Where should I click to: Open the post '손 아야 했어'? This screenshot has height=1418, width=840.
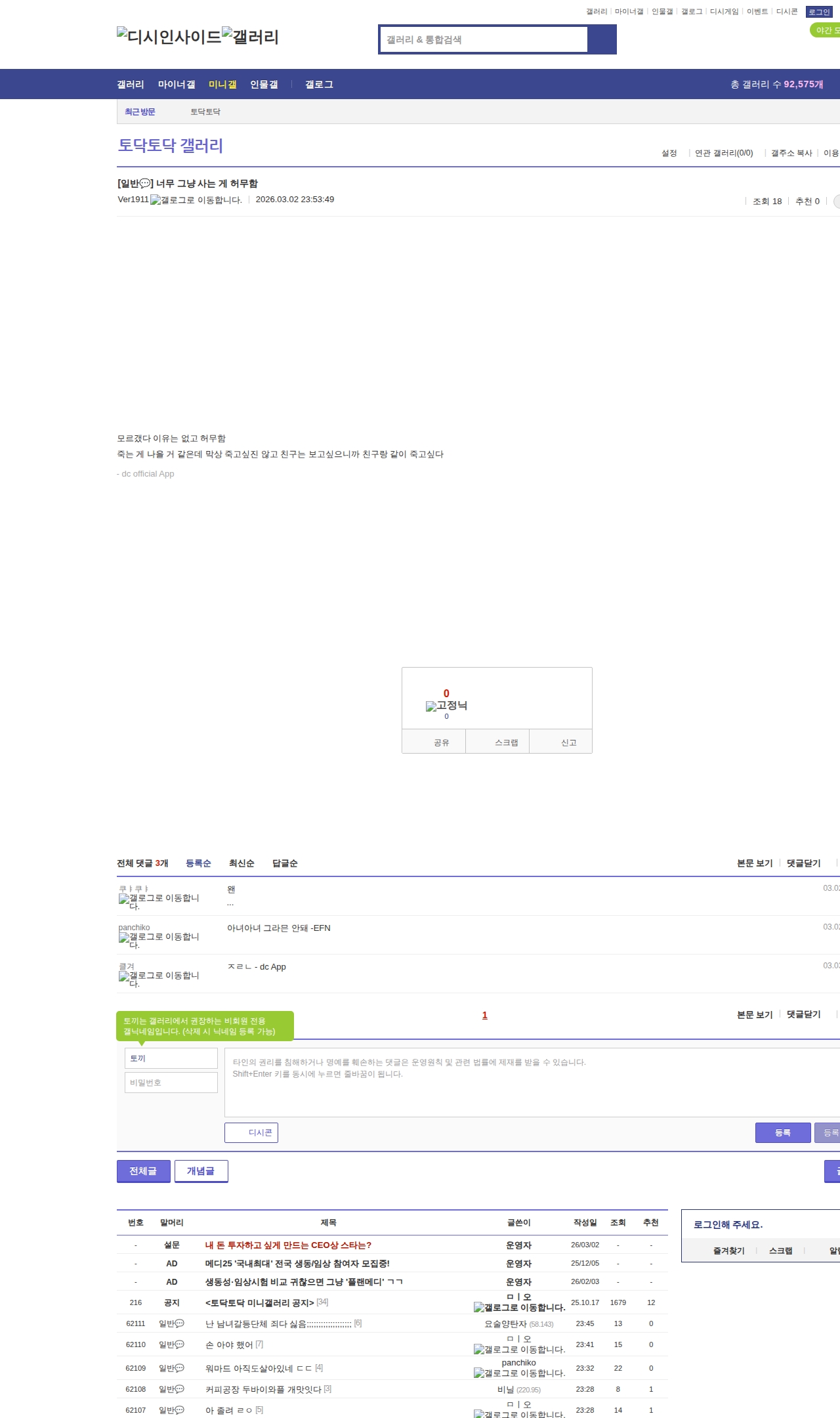[x=229, y=1344]
